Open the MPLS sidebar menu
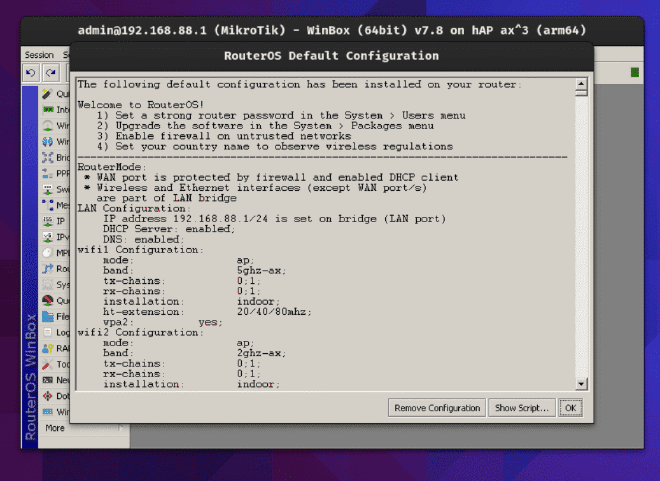Image resolution: width=660 pixels, height=481 pixels. [x=55, y=253]
